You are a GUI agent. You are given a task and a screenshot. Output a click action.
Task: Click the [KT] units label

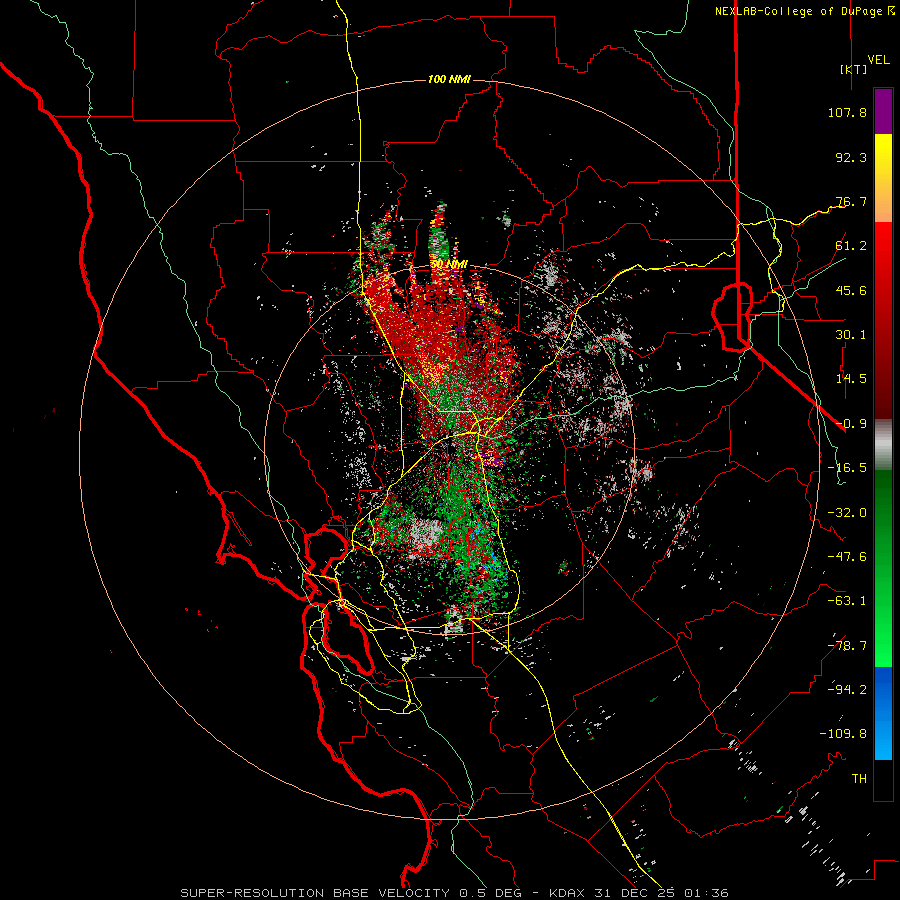click(854, 69)
